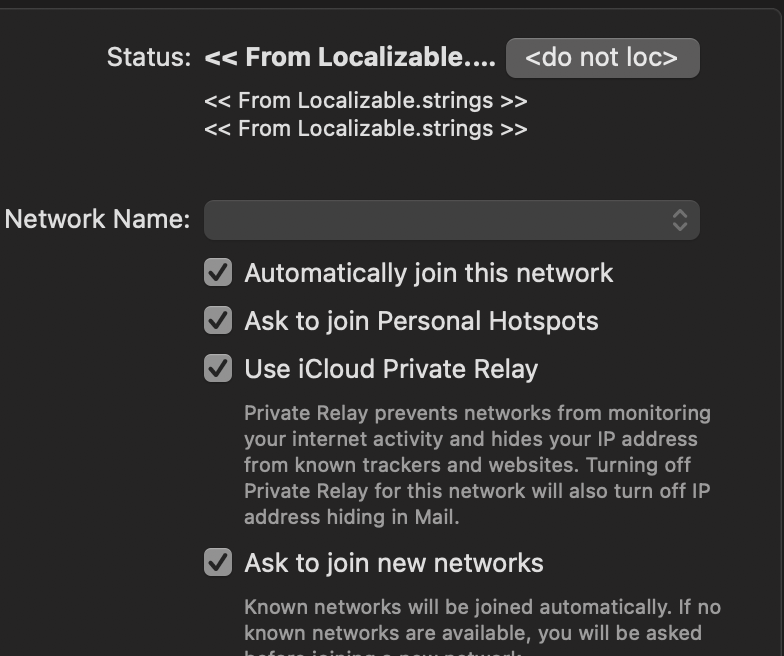This screenshot has height=656, width=784.
Task: Click the "Ask to join Personal Hotspots" label text
Action: tap(421, 321)
